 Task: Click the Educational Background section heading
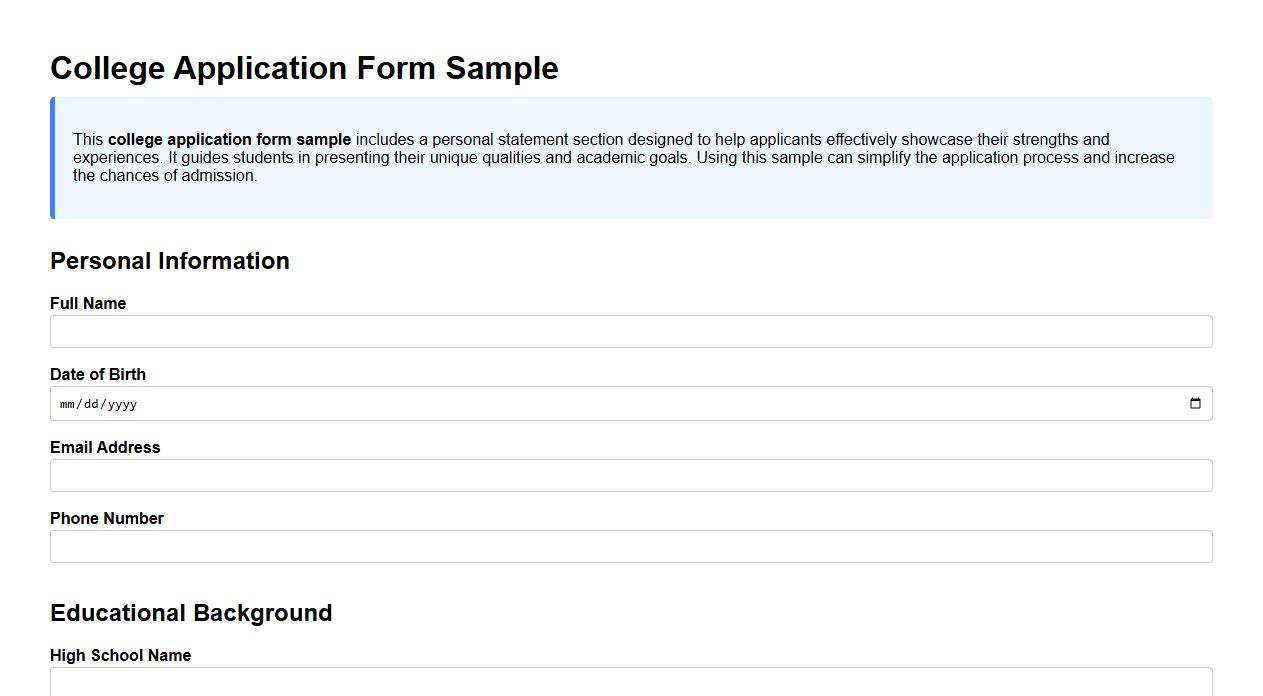pyautogui.click(x=191, y=613)
